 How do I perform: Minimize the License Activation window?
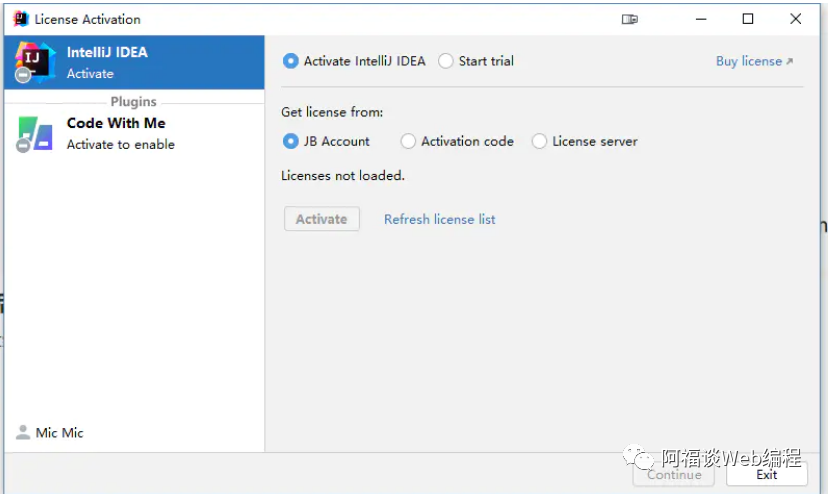point(701,19)
